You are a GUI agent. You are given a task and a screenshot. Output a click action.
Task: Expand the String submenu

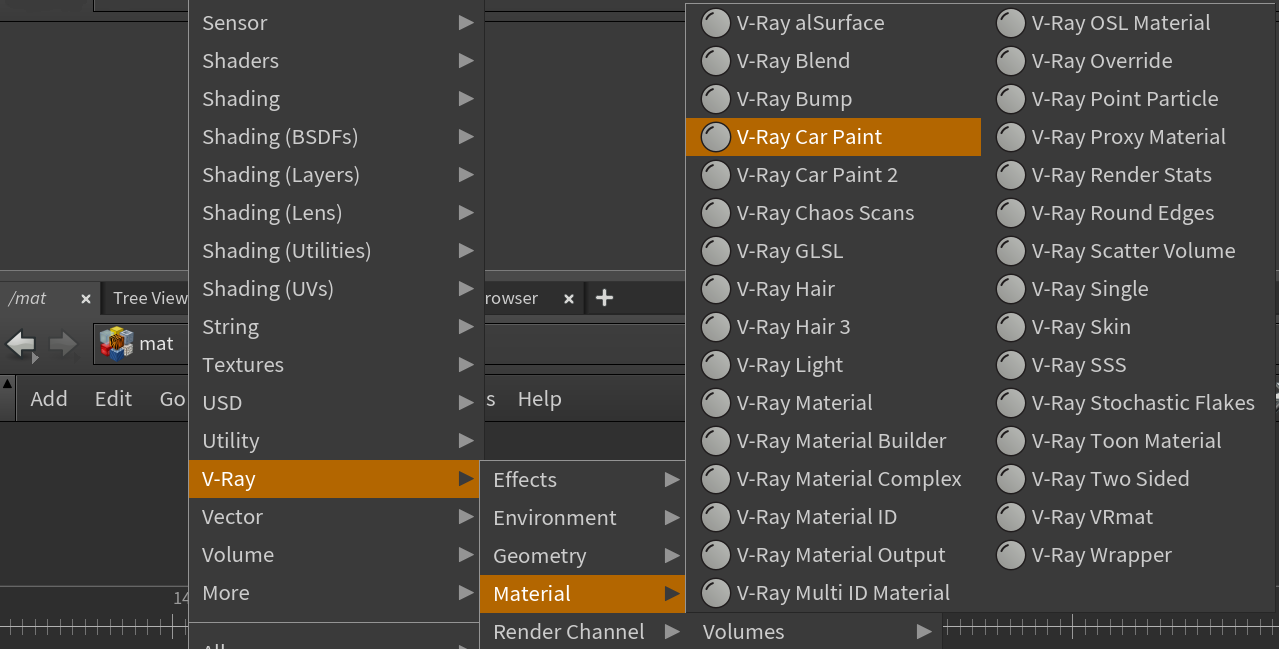coord(336,327)
